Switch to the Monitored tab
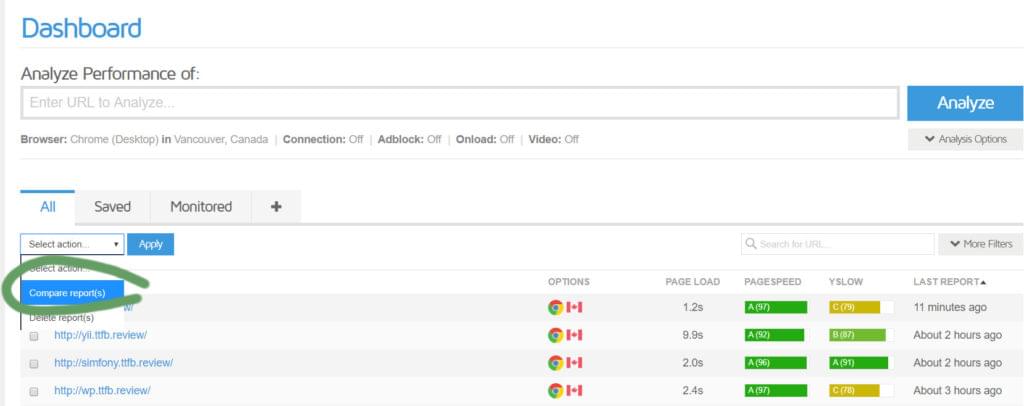The image size is (1024, 406). point(200,207)
